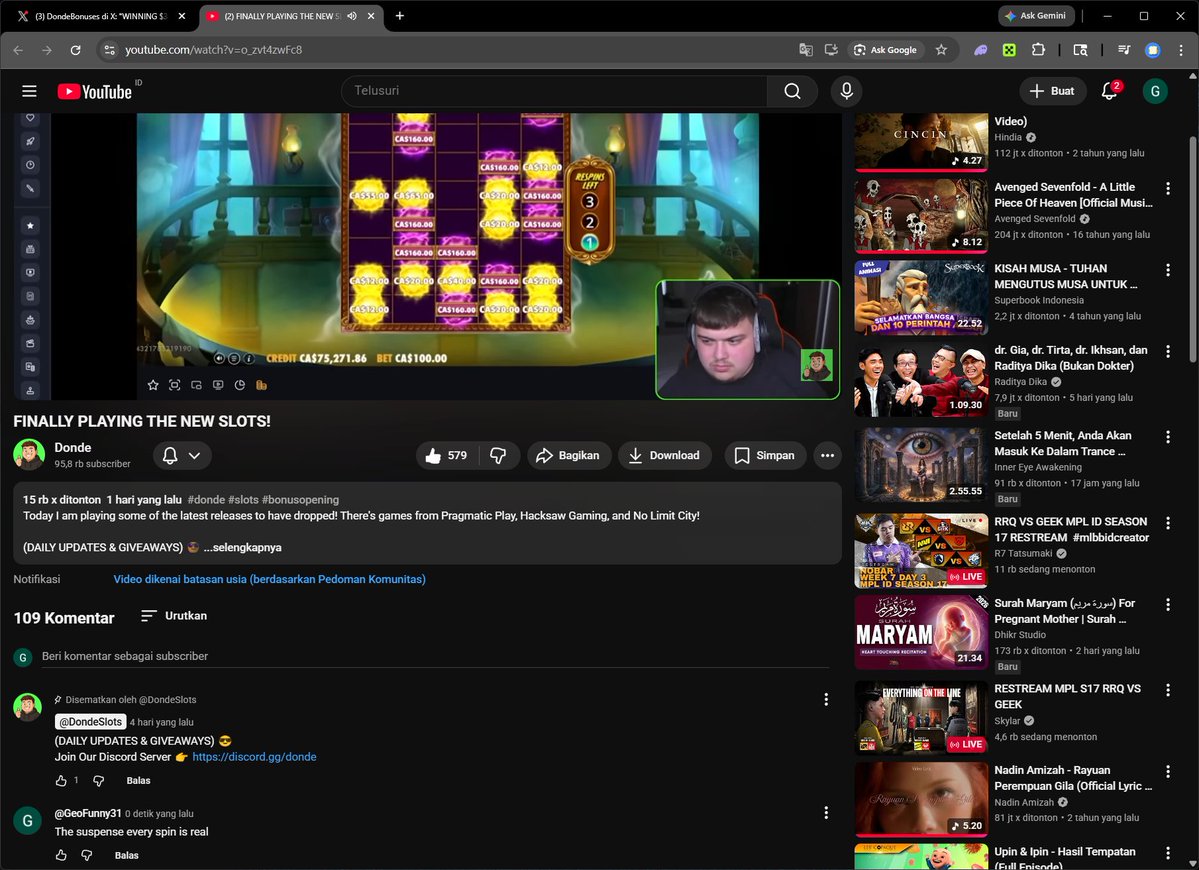Open menu for Avenged Sevenfold video
This screenshot has width=1199, height=870.
[x=1168, y=188]
